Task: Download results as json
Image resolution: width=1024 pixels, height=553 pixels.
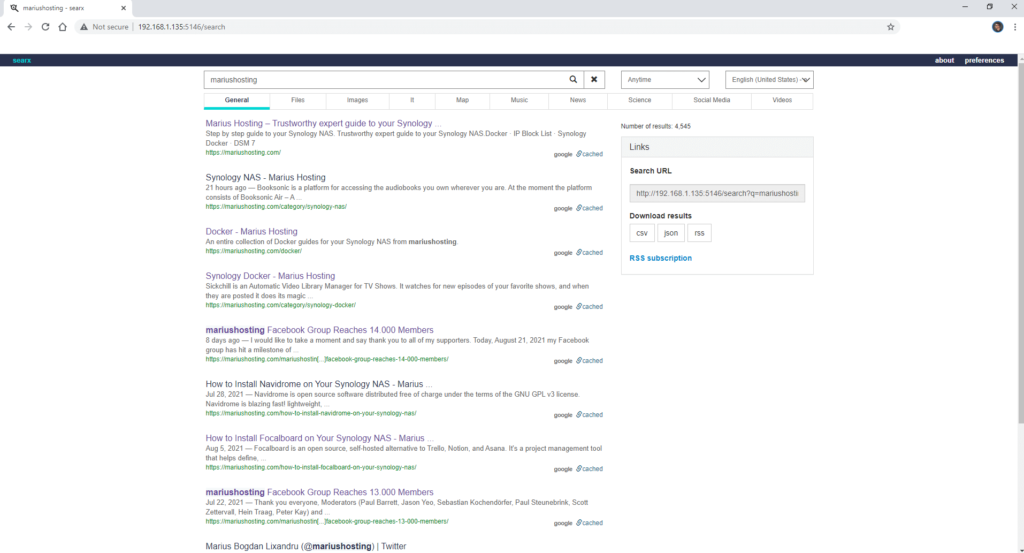Action: (671, 233)
